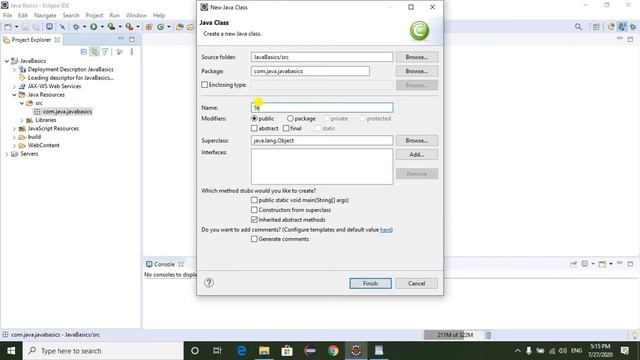Minimize the Project Explorer view
Viewport: 640px width, 360px height.
(x=121, y=39)
